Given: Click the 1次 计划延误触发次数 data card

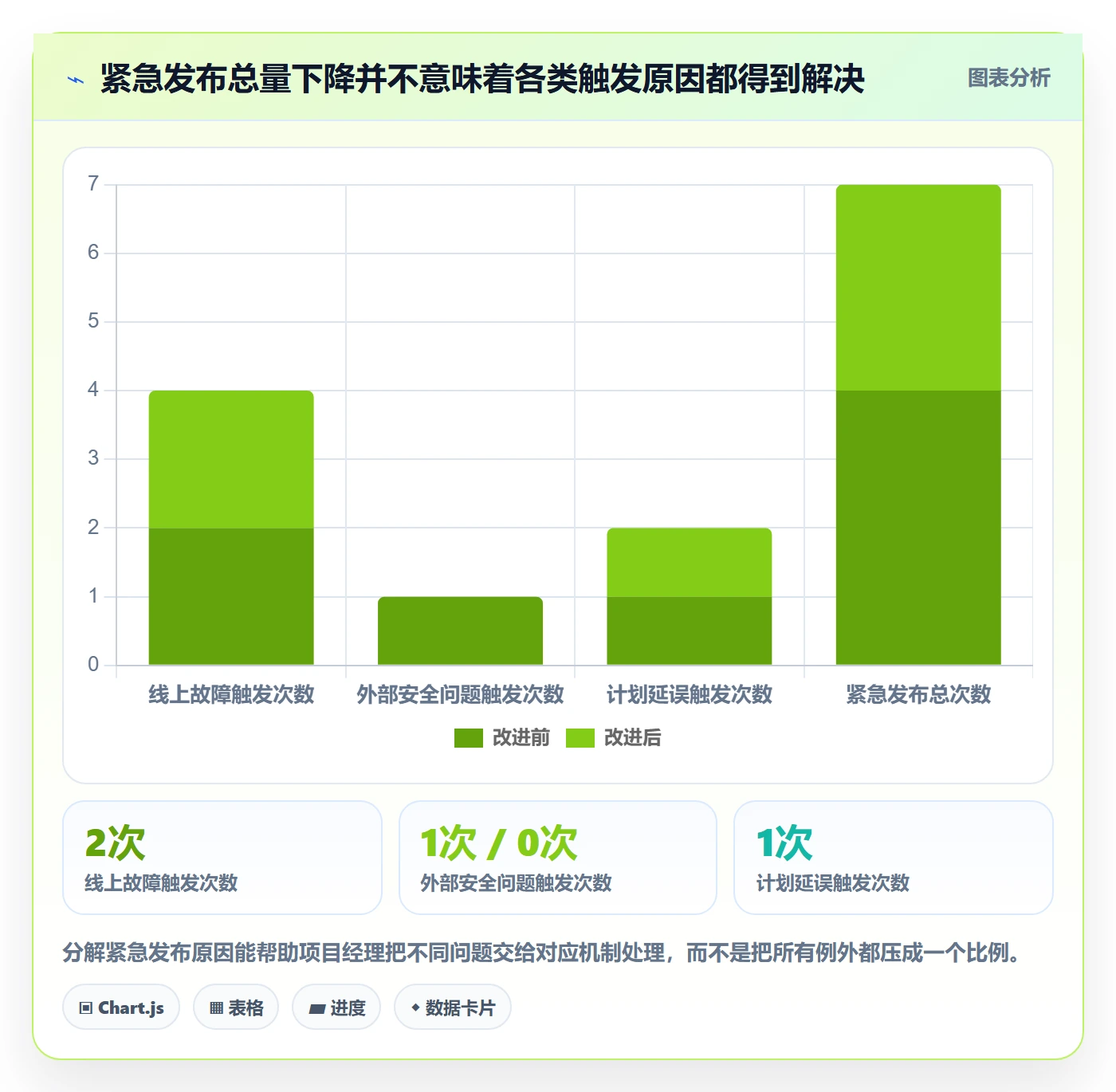Looking at the screenshot, I should click(x=894, y=858).
